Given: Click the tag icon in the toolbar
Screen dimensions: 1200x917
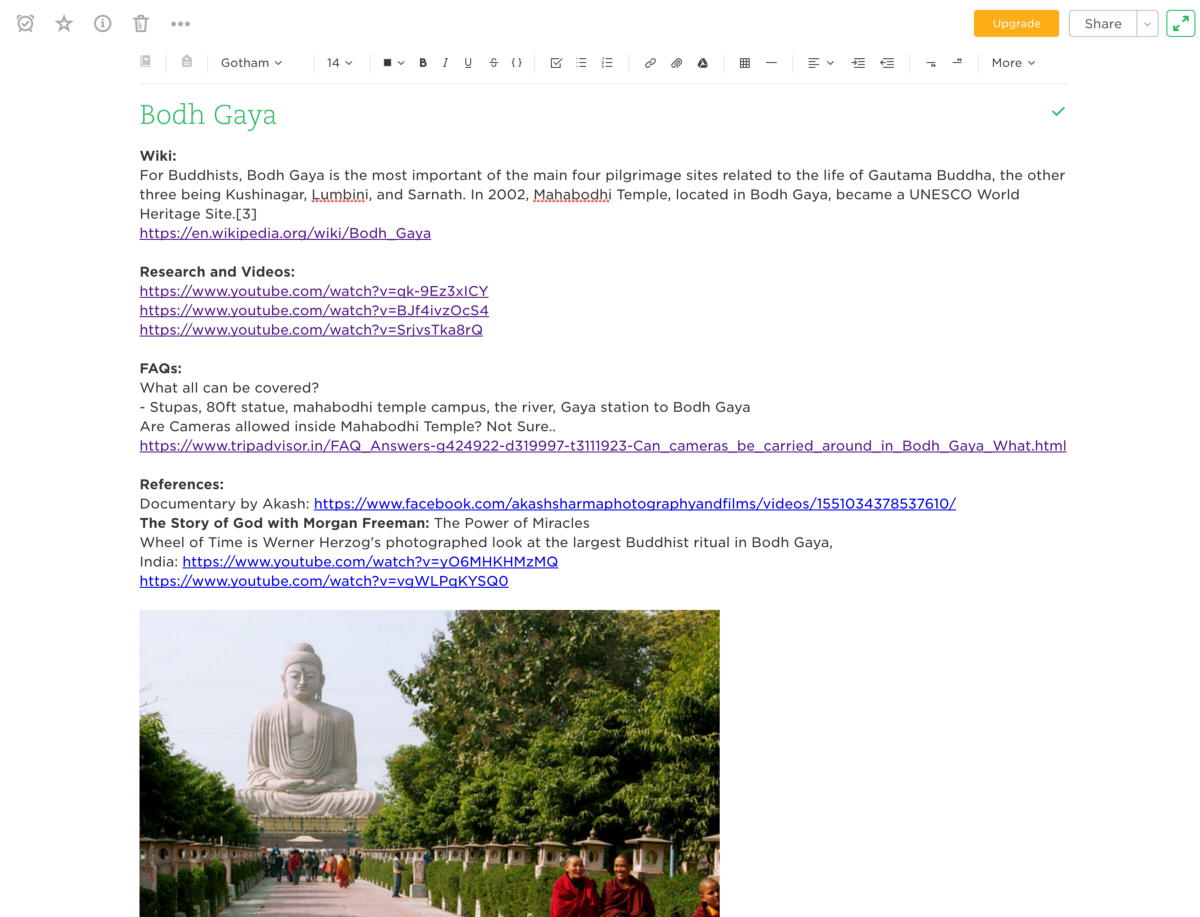Looking at the screenshot, I should (x=186, y=62).
